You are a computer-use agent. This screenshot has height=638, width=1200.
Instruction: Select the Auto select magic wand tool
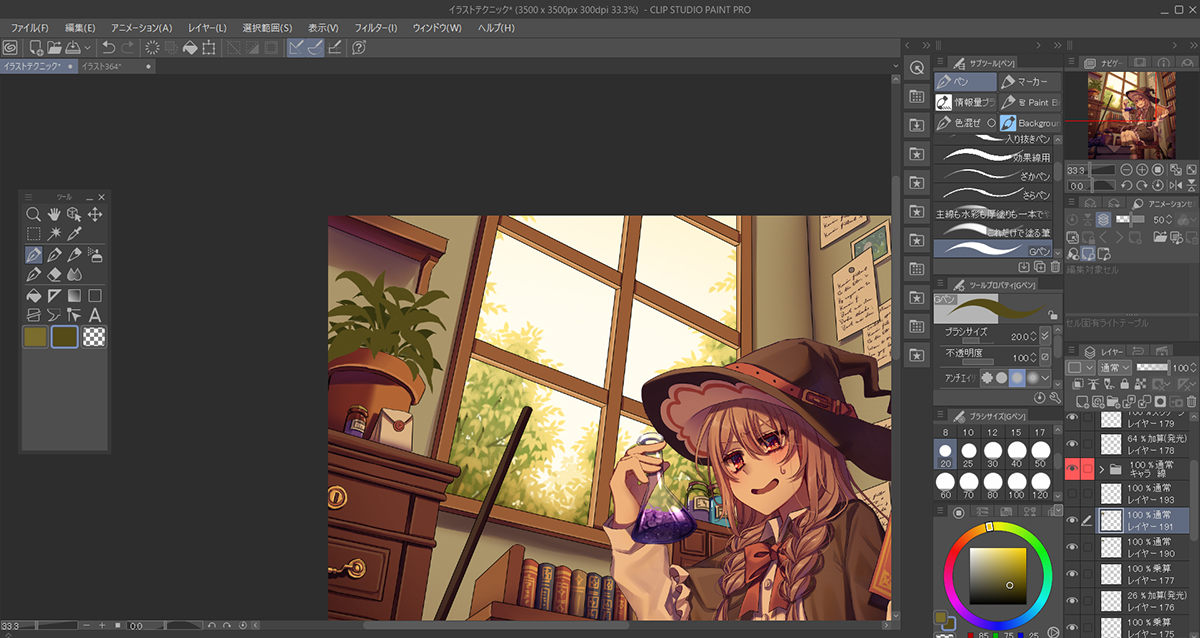click(54, 233)
